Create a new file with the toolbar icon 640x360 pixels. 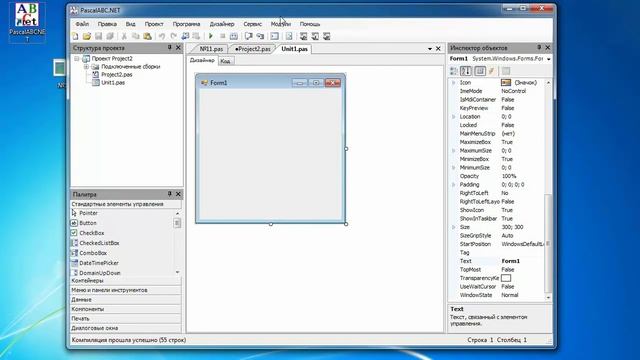75,36
